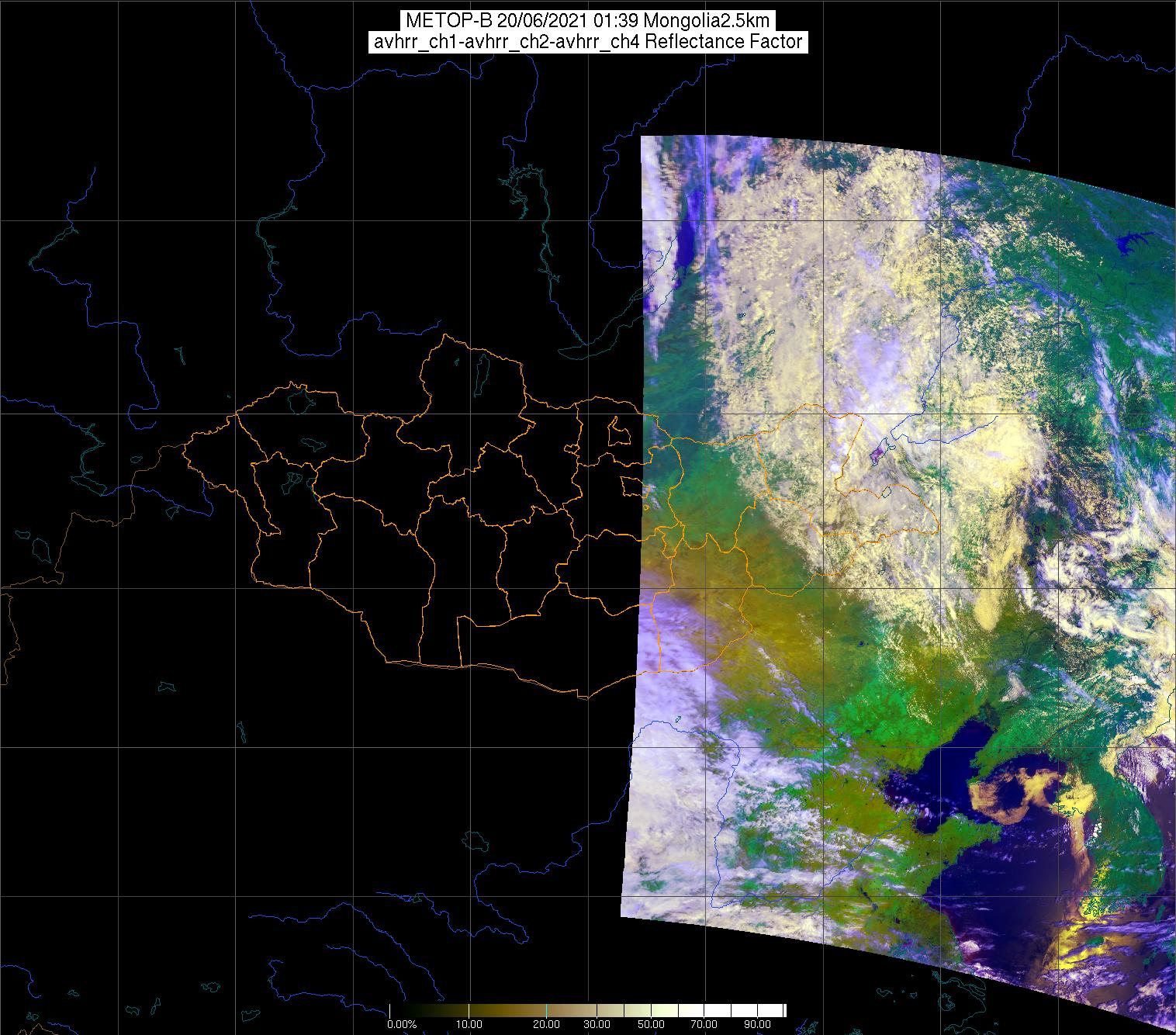
Task: Click the METOP-B 20/06/2021 title label
Action: tap(587, 20)
